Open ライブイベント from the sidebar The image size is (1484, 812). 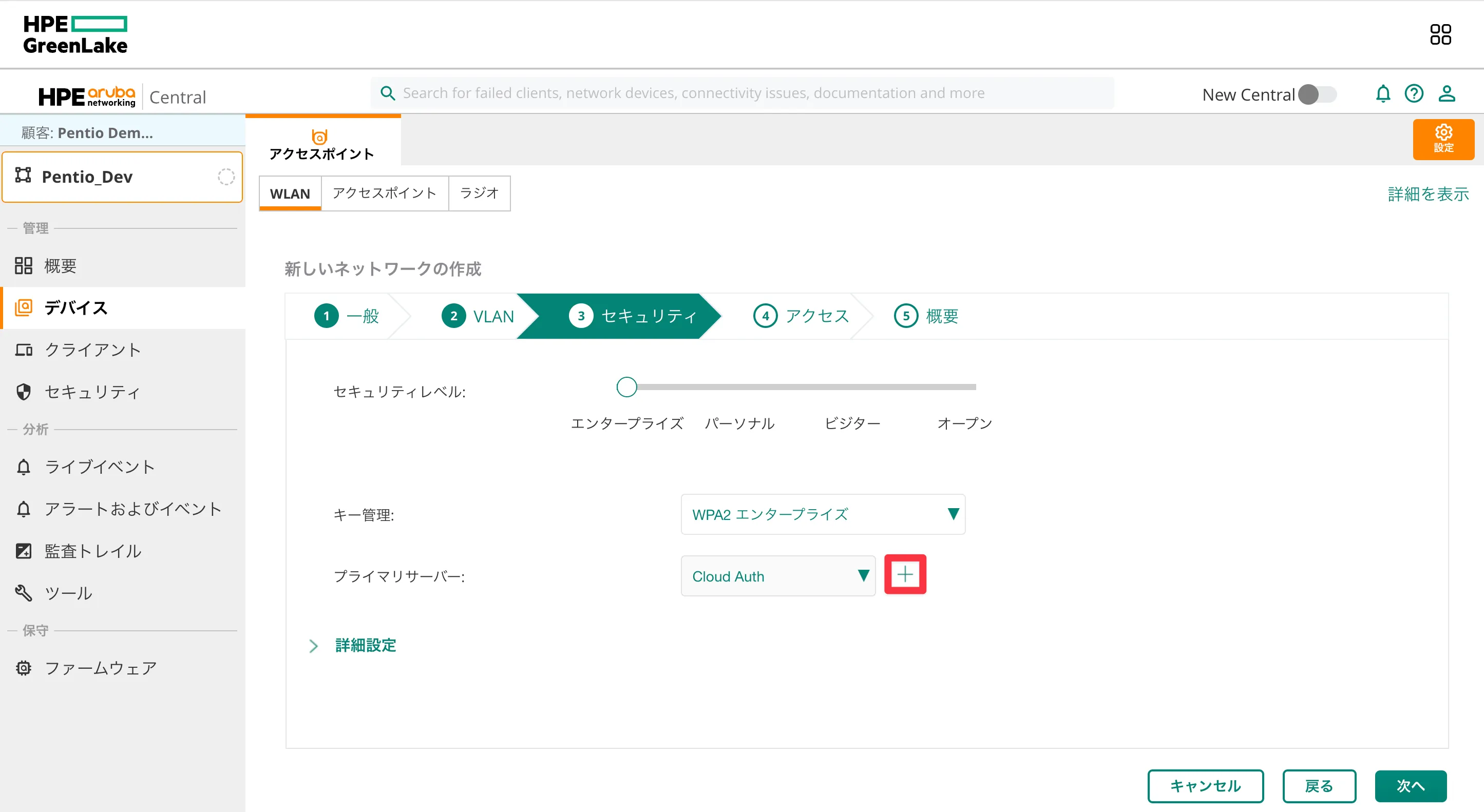[99, 467]
